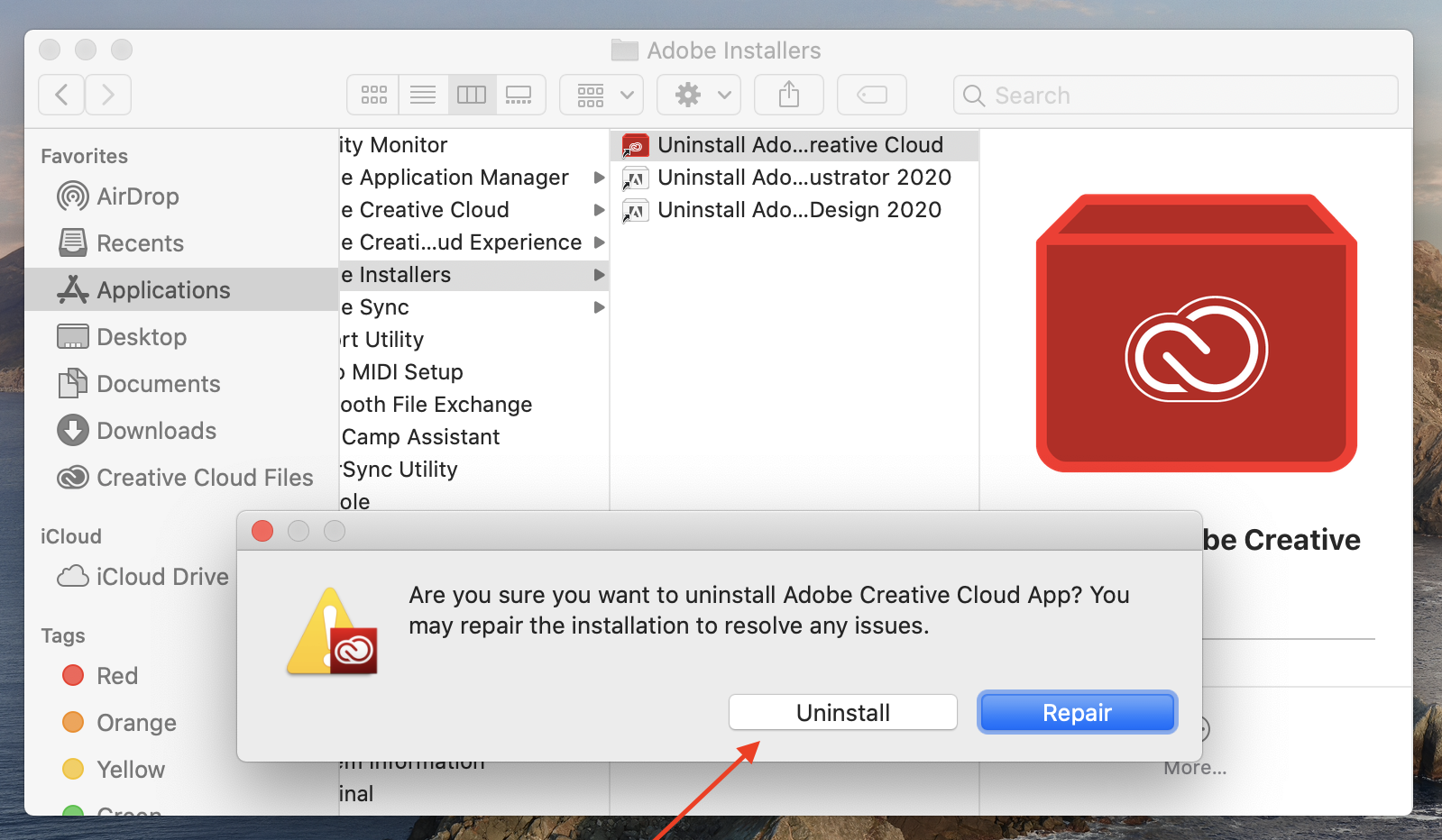This screenshot has width=1442, height=840.
Task: Go forward with the Finder forward arrow
Action: tap(108, 95)
